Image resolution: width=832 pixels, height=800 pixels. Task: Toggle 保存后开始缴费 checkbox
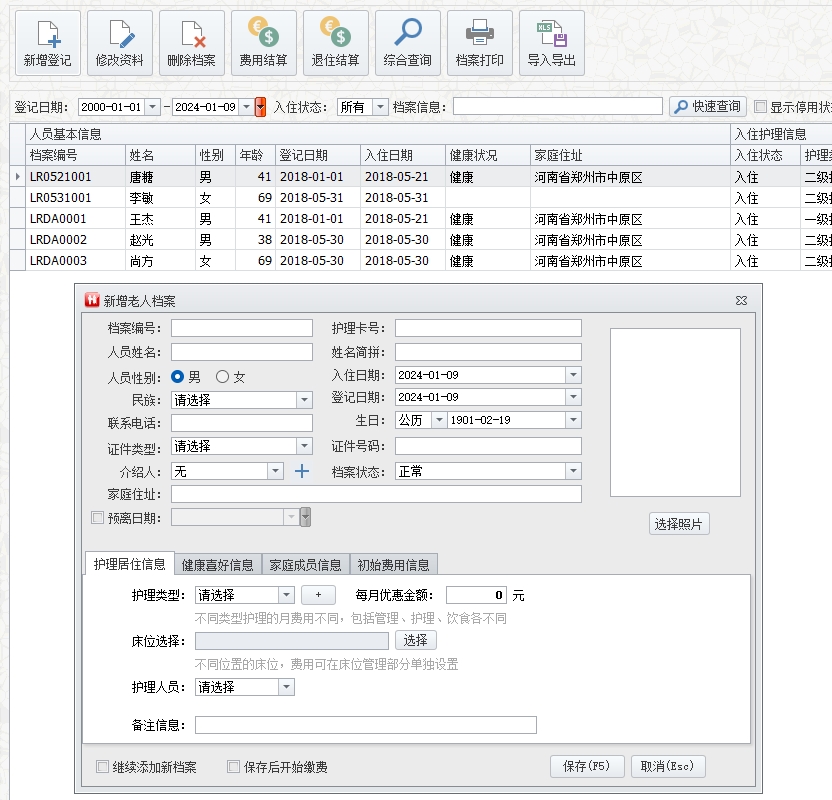point(234,767)
